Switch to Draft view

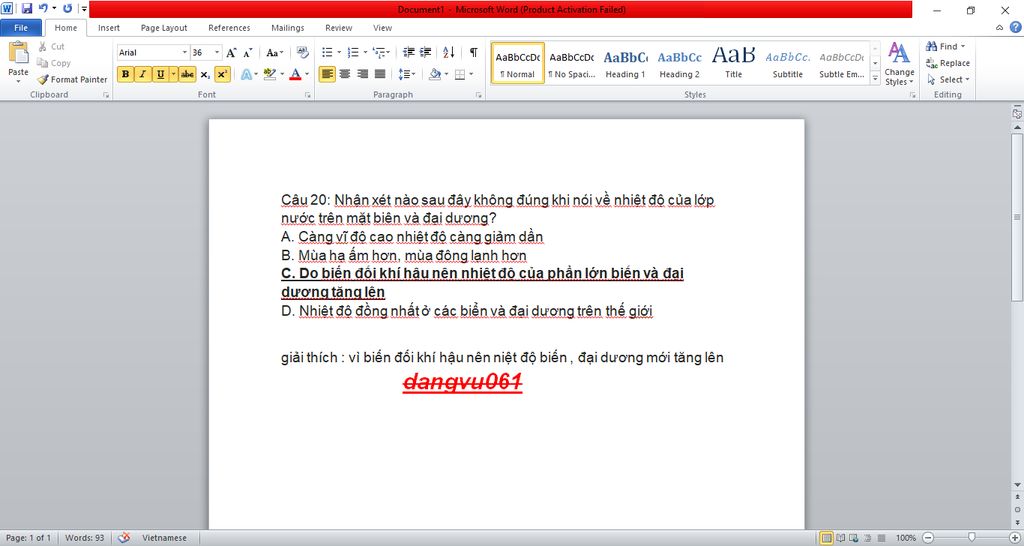point(882,538)
